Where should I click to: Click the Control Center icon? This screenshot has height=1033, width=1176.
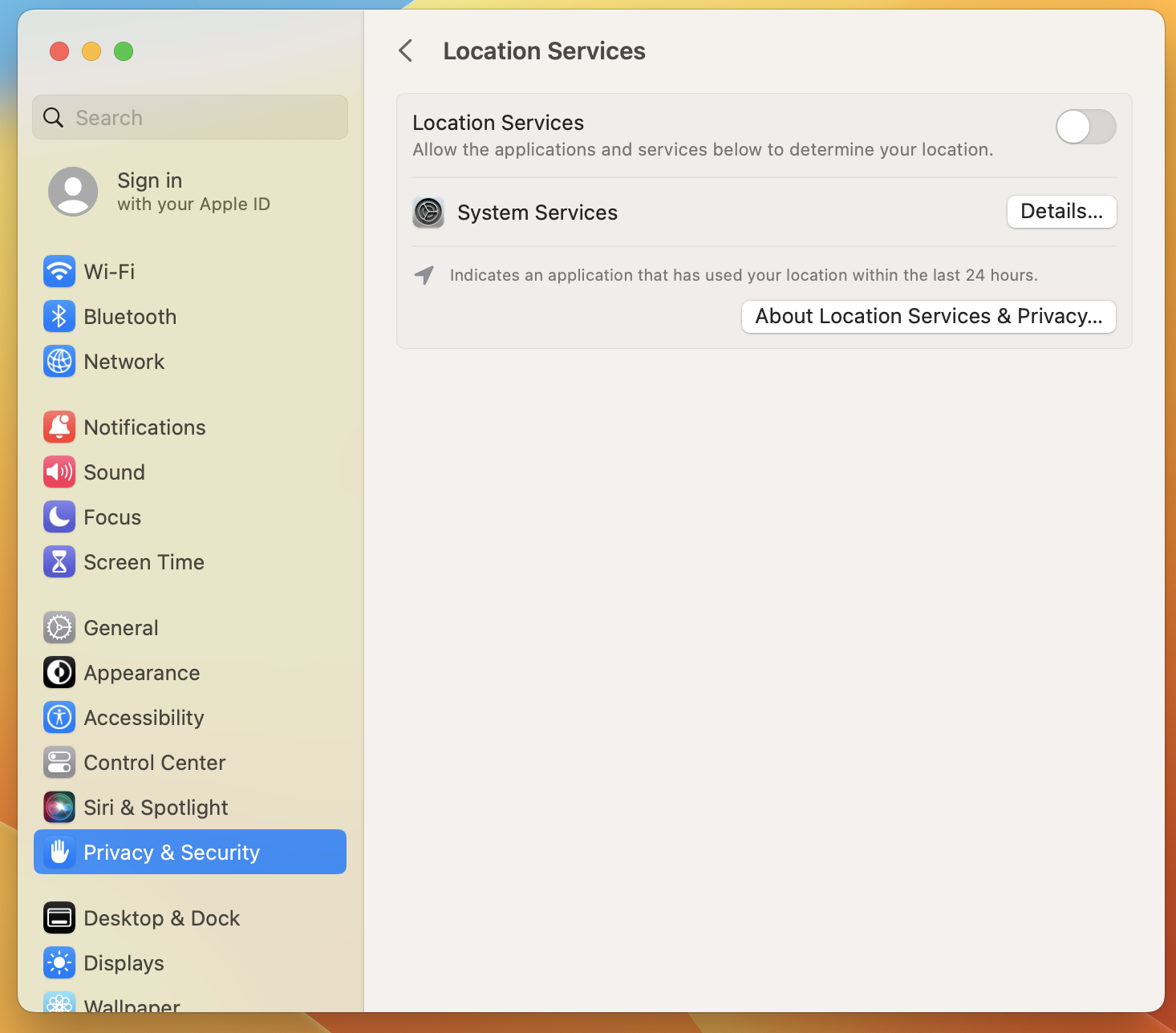click(59, 763)
